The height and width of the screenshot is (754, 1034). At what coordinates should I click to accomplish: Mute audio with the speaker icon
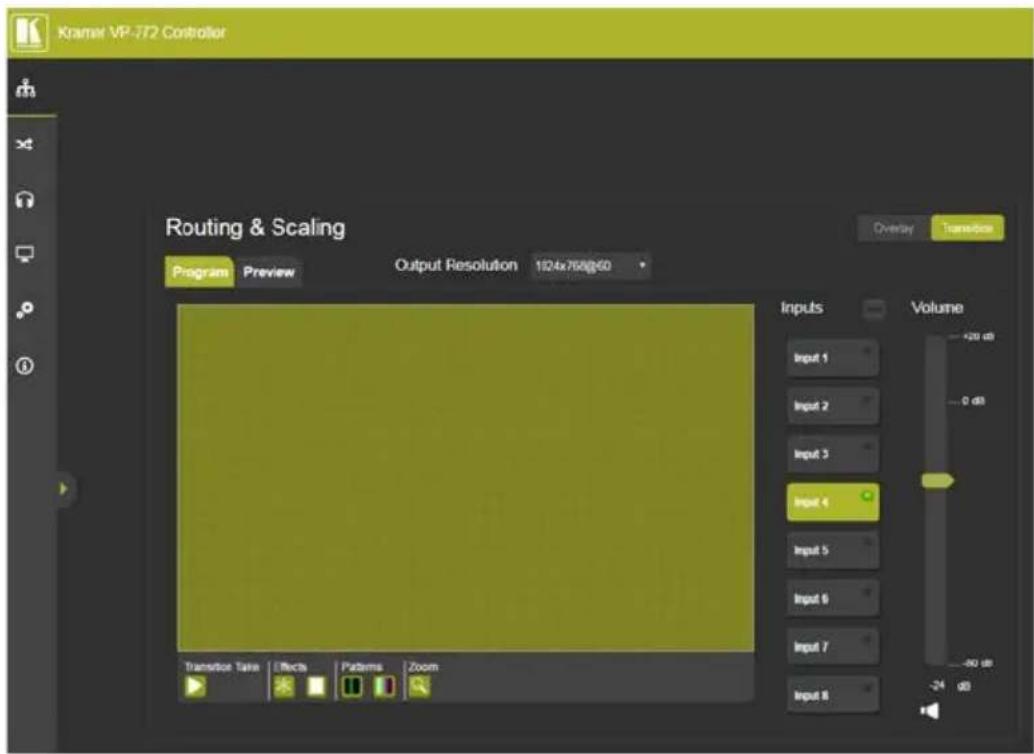pyautogui.click(x=930, y=710)
